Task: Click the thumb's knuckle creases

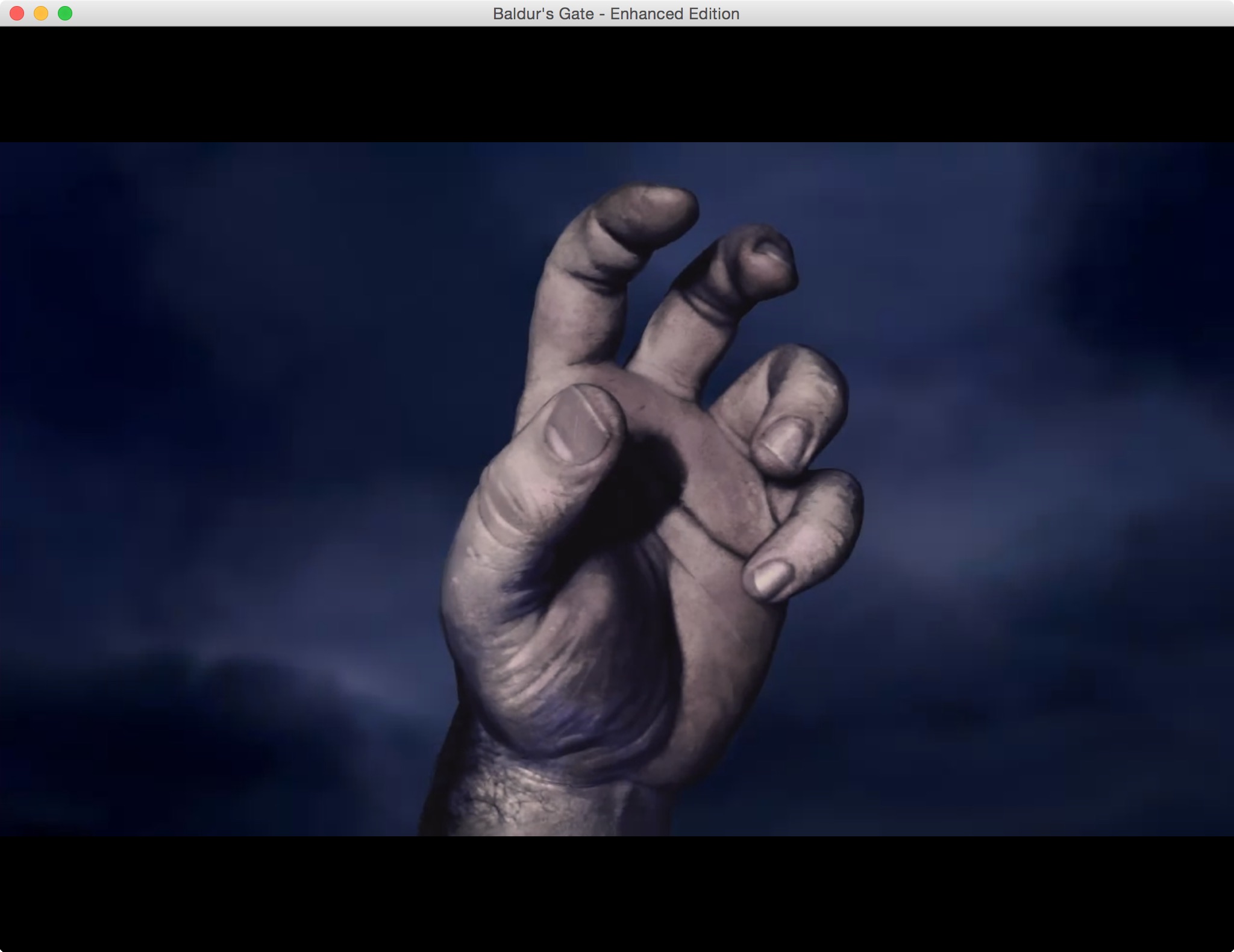Action: tap(506, 512)
